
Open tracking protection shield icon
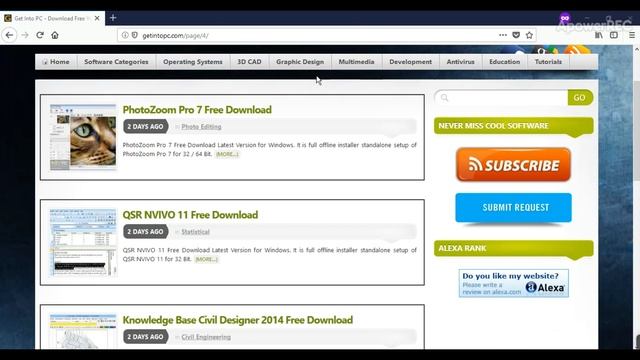(x=135, y=36)
